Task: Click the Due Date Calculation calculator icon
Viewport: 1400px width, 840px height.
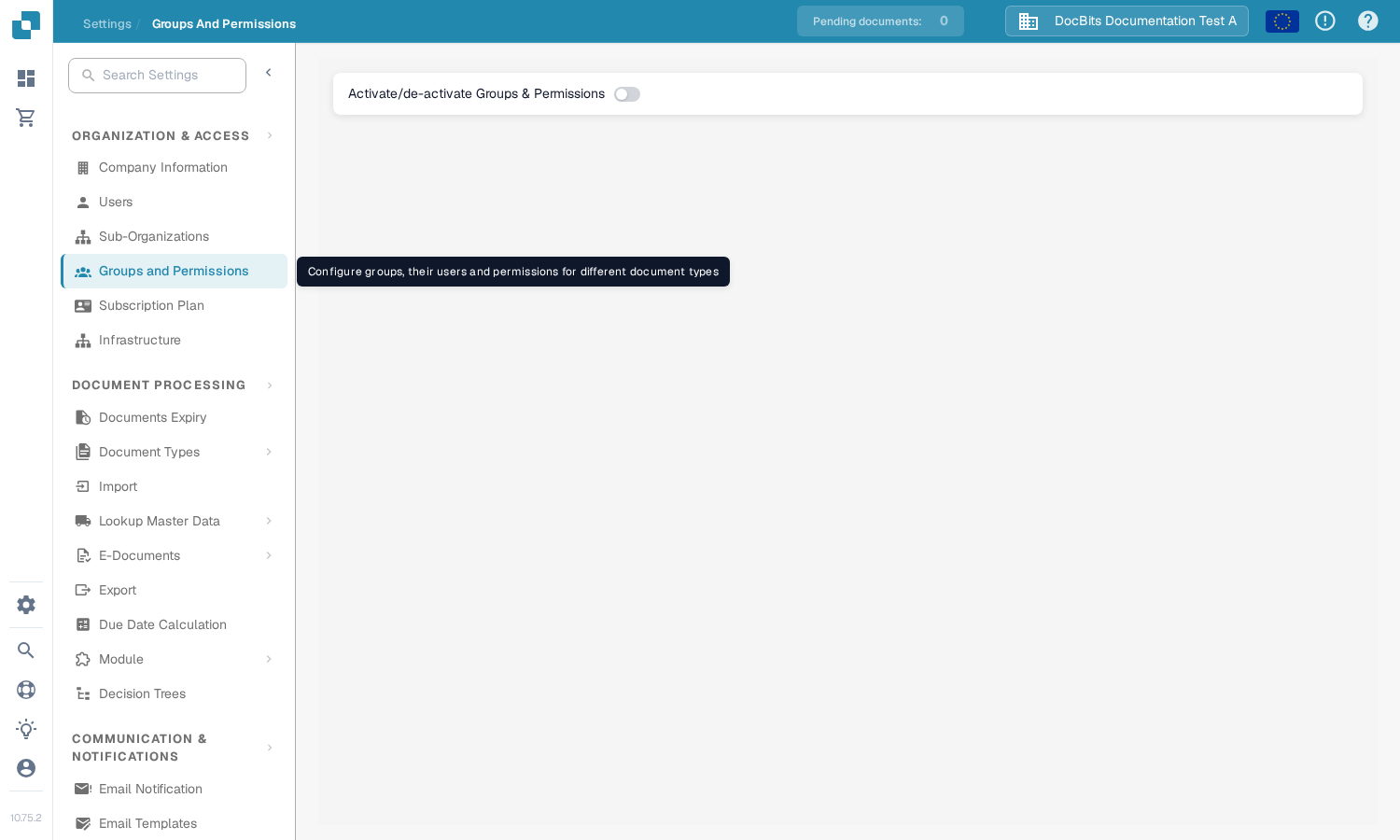Action: pyautogui.click(x=83, y=624)
